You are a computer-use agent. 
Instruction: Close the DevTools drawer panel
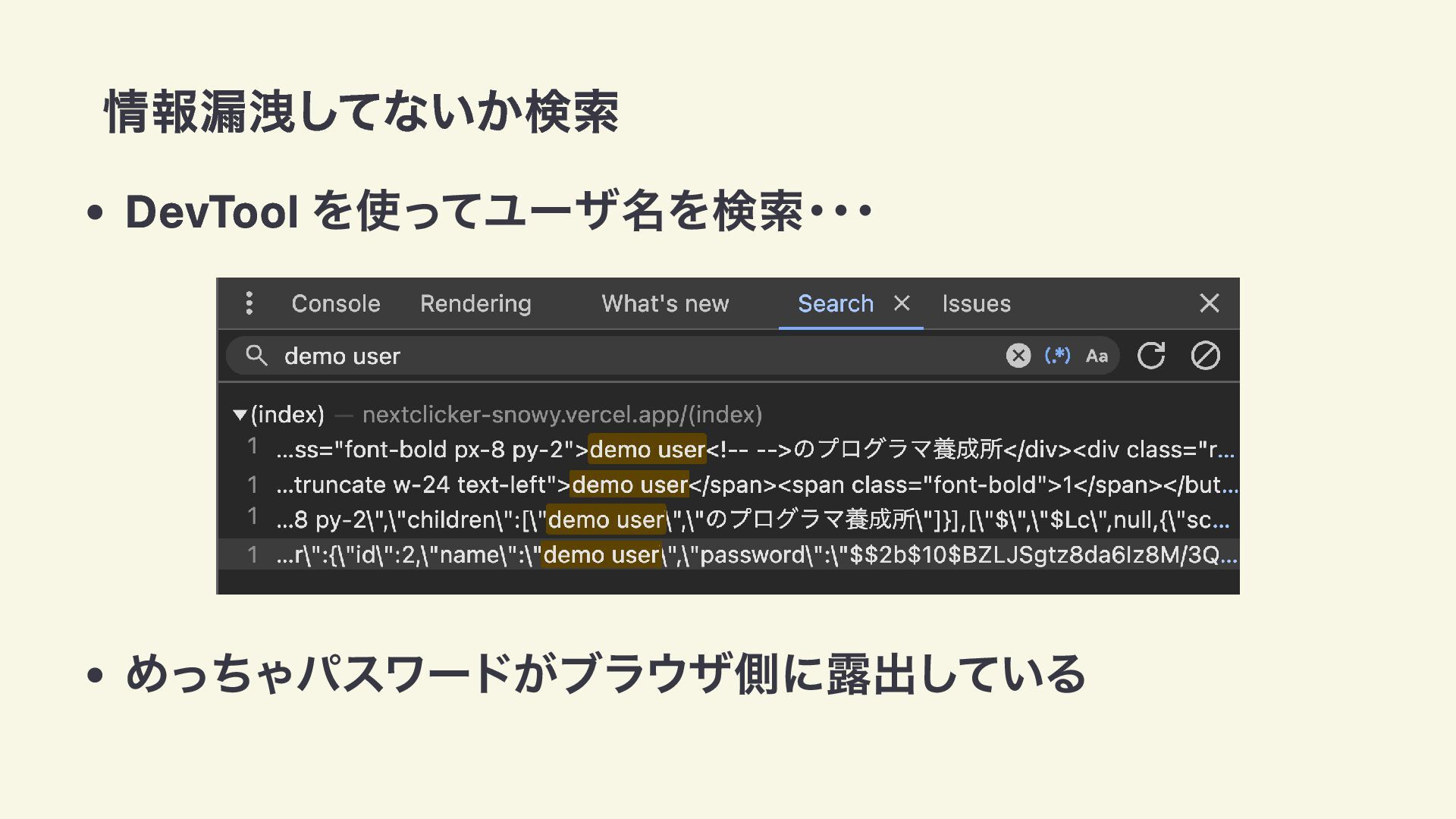pos(1209,303)
